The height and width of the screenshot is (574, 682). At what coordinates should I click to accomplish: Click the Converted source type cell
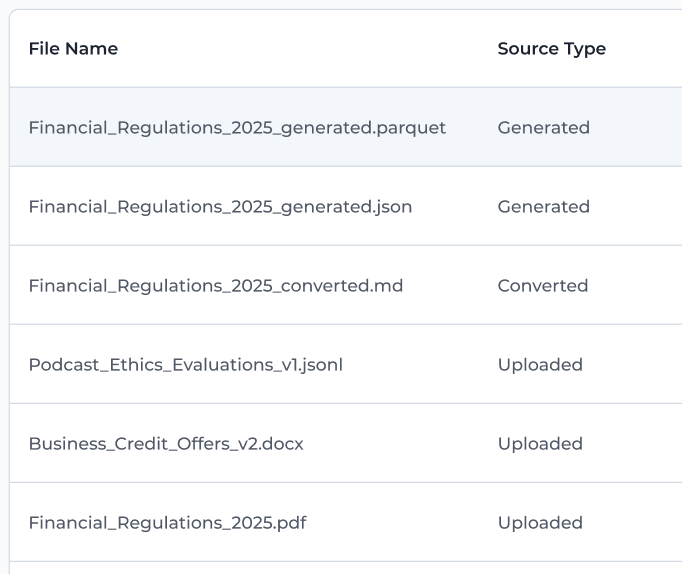pos(543,286)
